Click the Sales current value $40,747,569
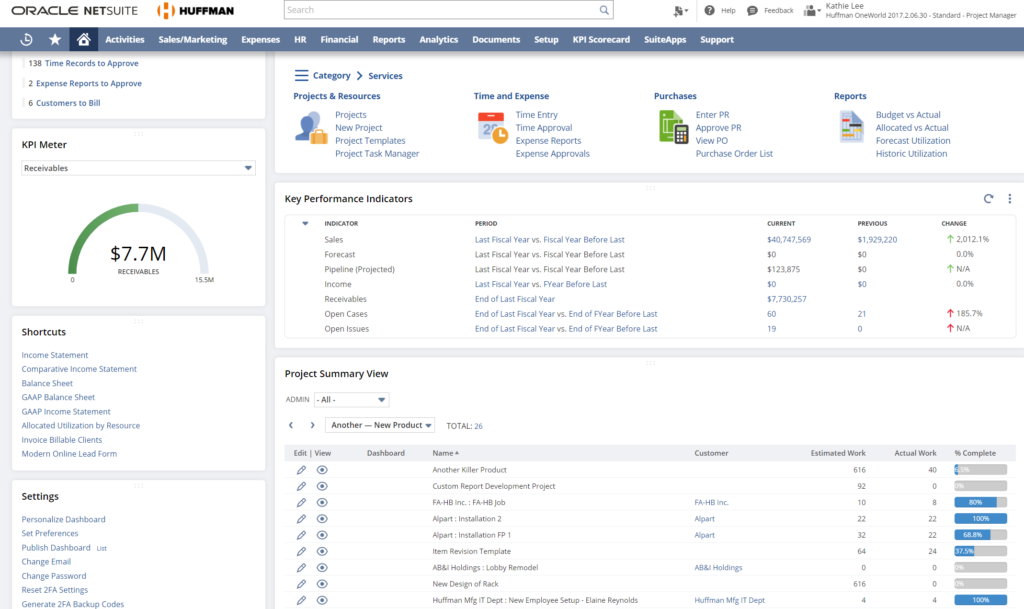 click(x=789, y=240)
